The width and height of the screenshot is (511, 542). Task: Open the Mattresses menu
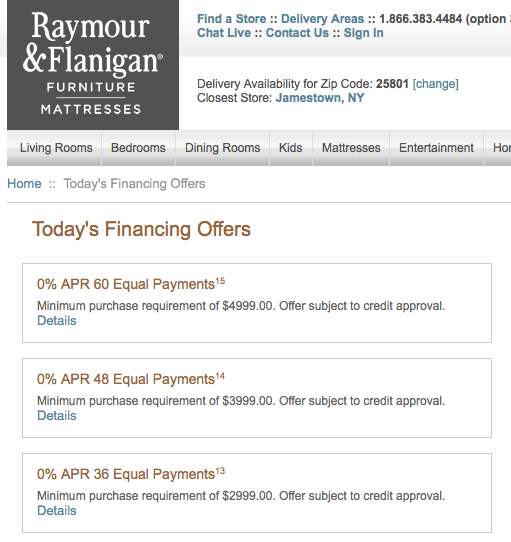pos(351,148)
